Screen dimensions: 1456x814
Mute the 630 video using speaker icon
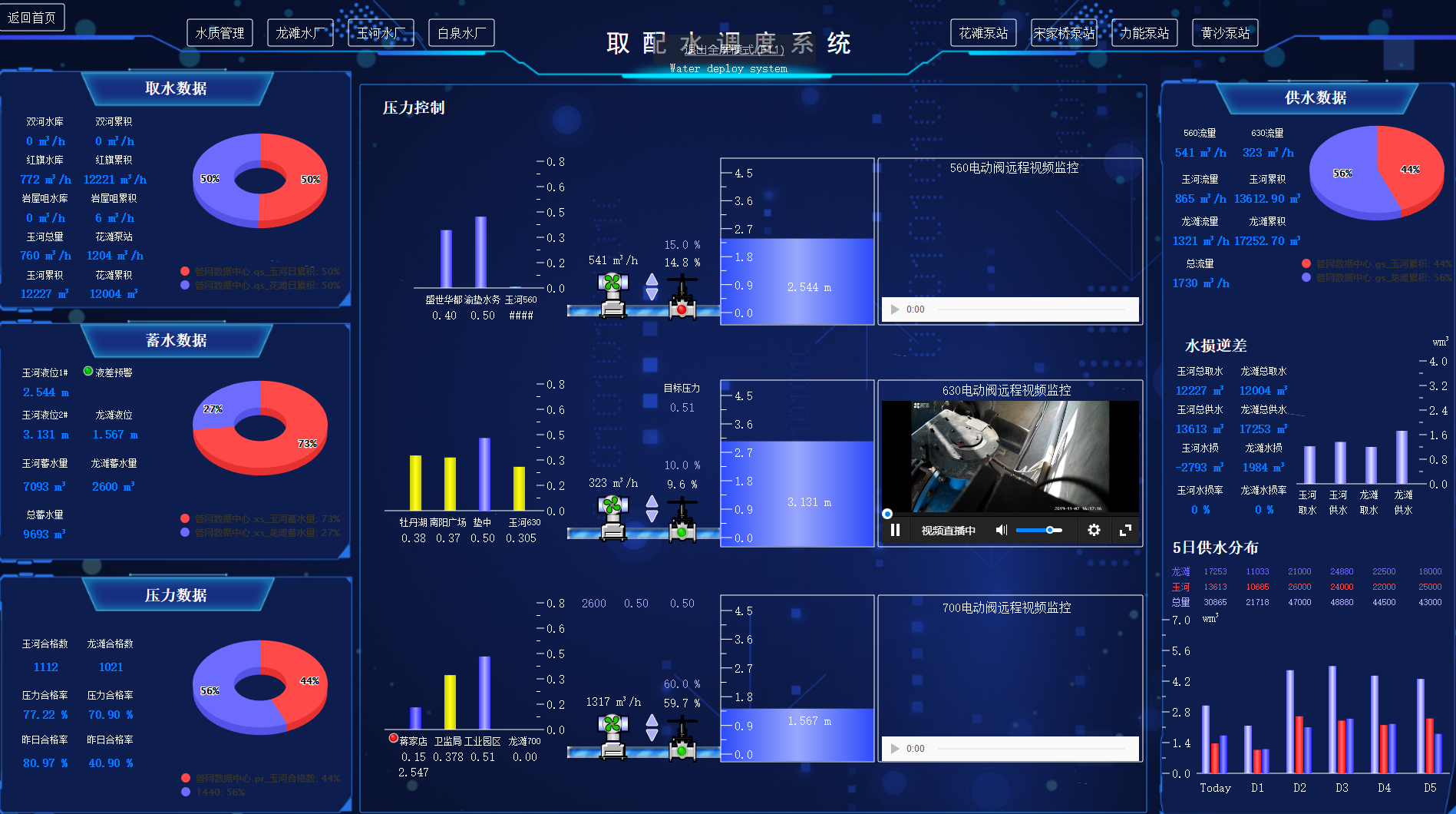pyautogui.click(x=1001, y=530)
